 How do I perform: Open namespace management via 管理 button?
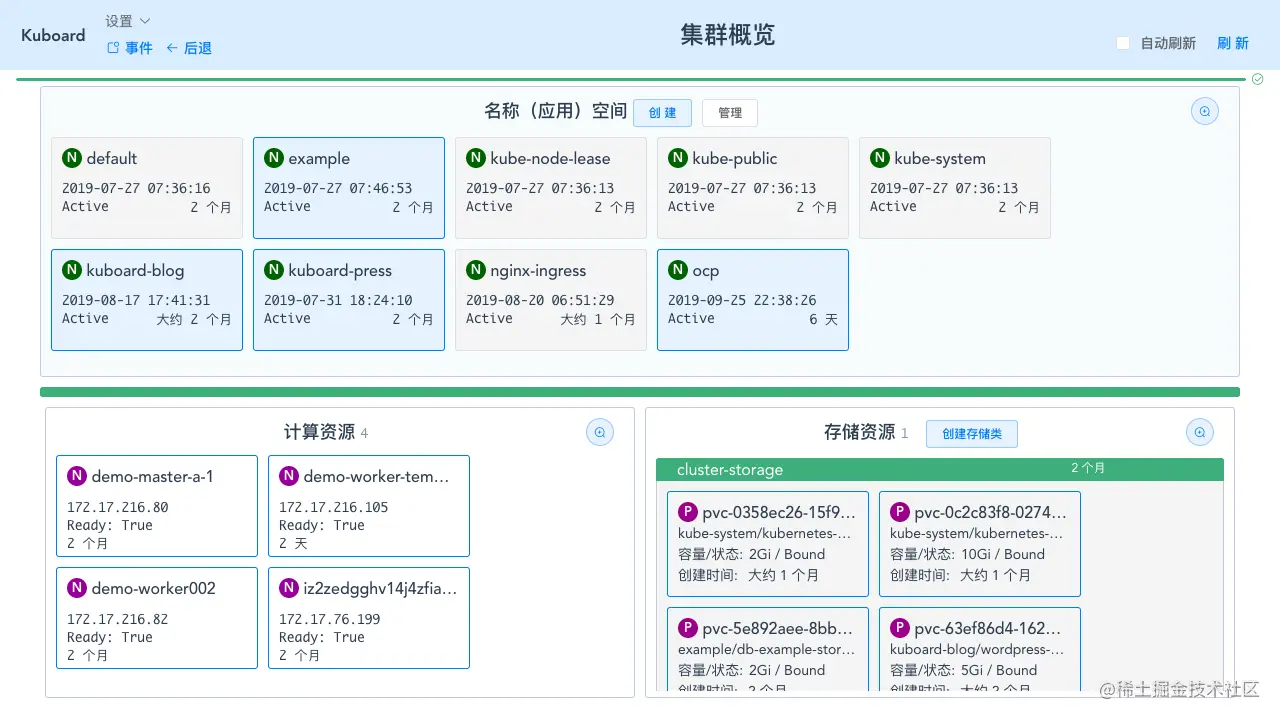click(729, 112)
